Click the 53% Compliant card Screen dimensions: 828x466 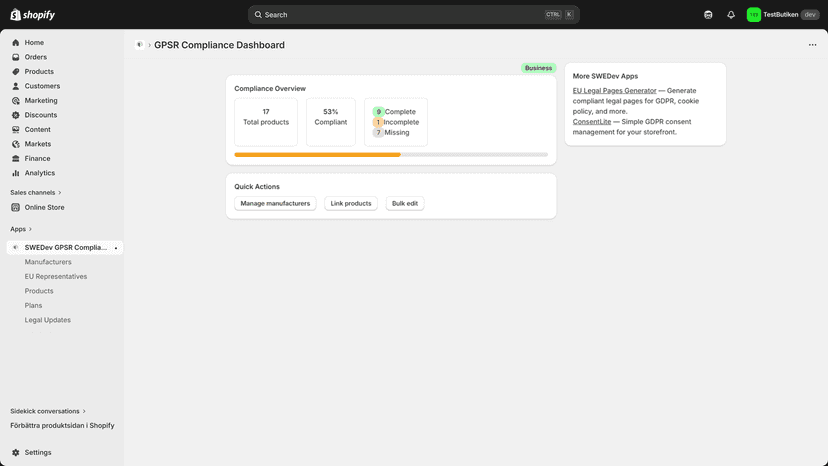[x=331, y=122]
